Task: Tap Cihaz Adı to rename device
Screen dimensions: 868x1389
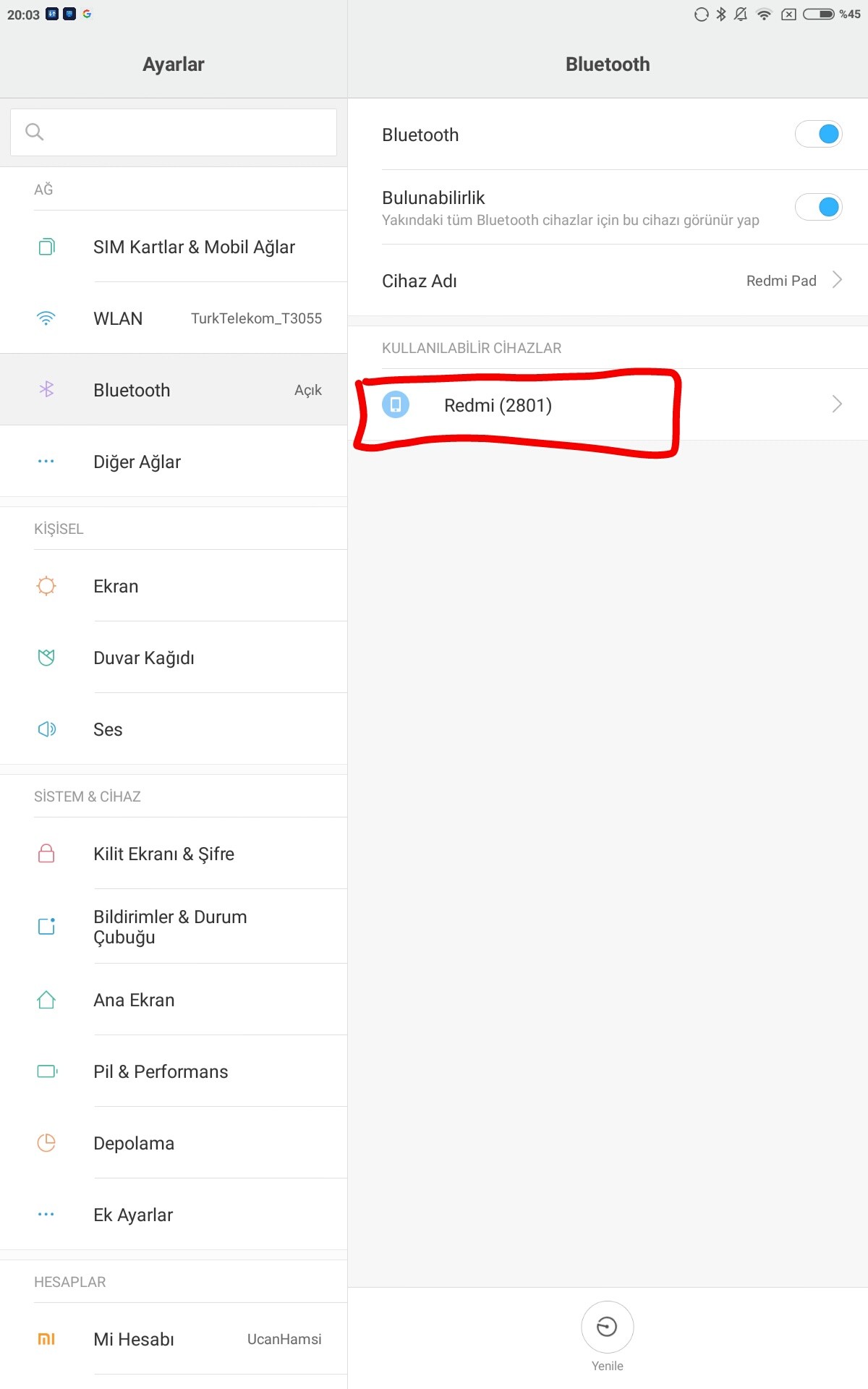Action: (x=608, y=280)
